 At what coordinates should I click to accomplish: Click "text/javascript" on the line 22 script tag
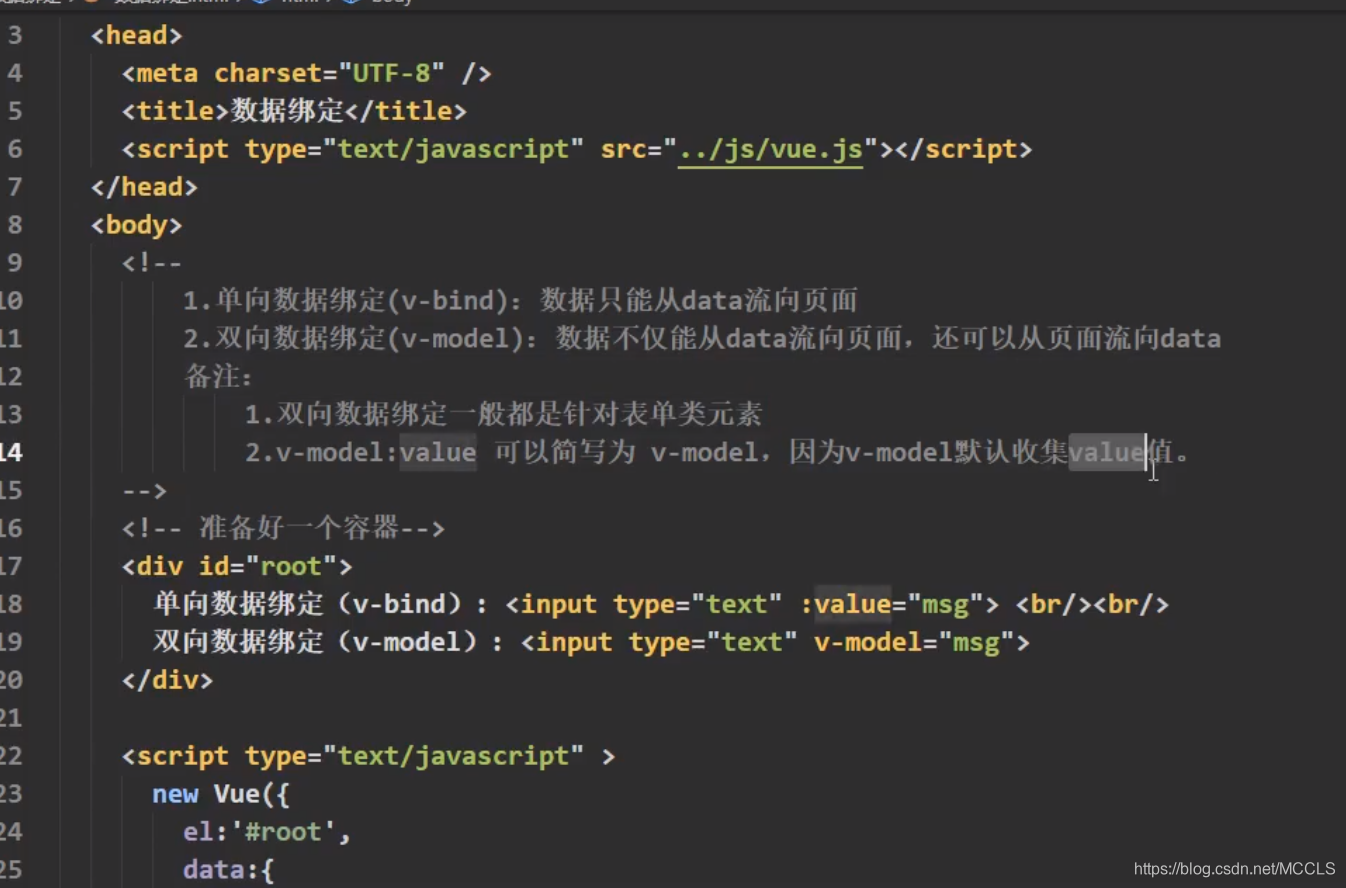coord(453,756)
